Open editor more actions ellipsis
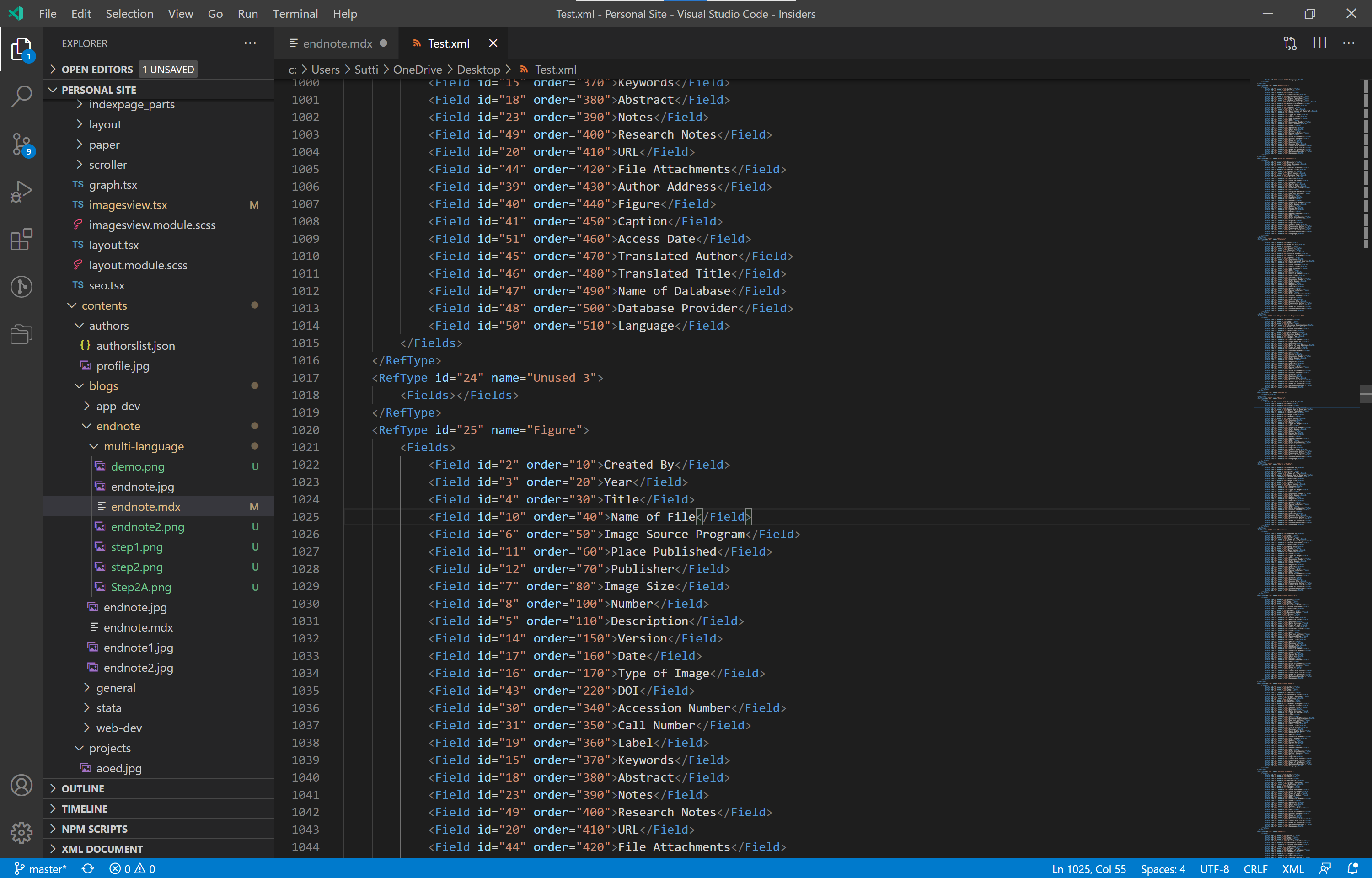 (x=1349, y=43)
